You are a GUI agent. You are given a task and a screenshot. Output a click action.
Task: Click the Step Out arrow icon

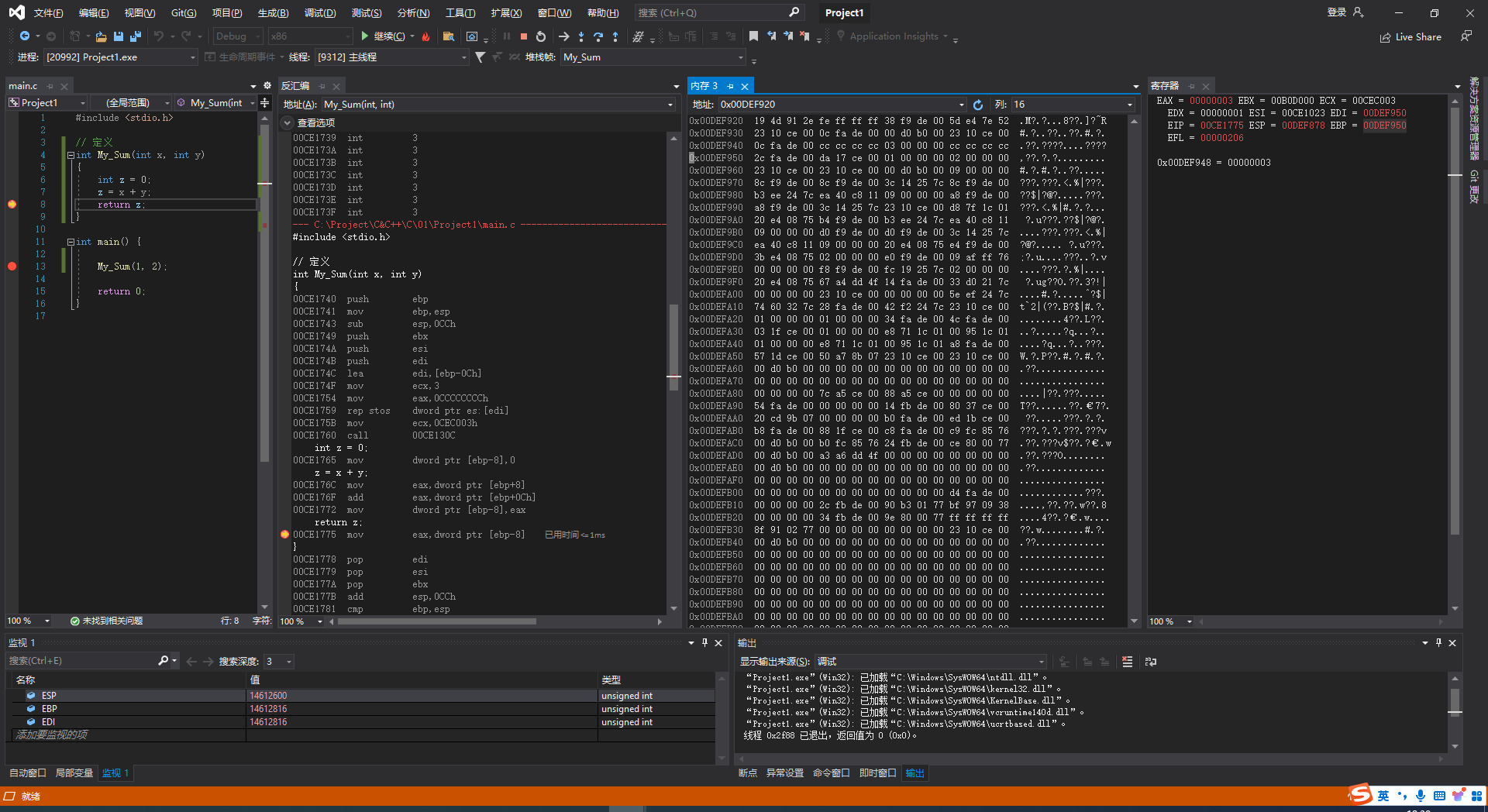pos(615,36)
